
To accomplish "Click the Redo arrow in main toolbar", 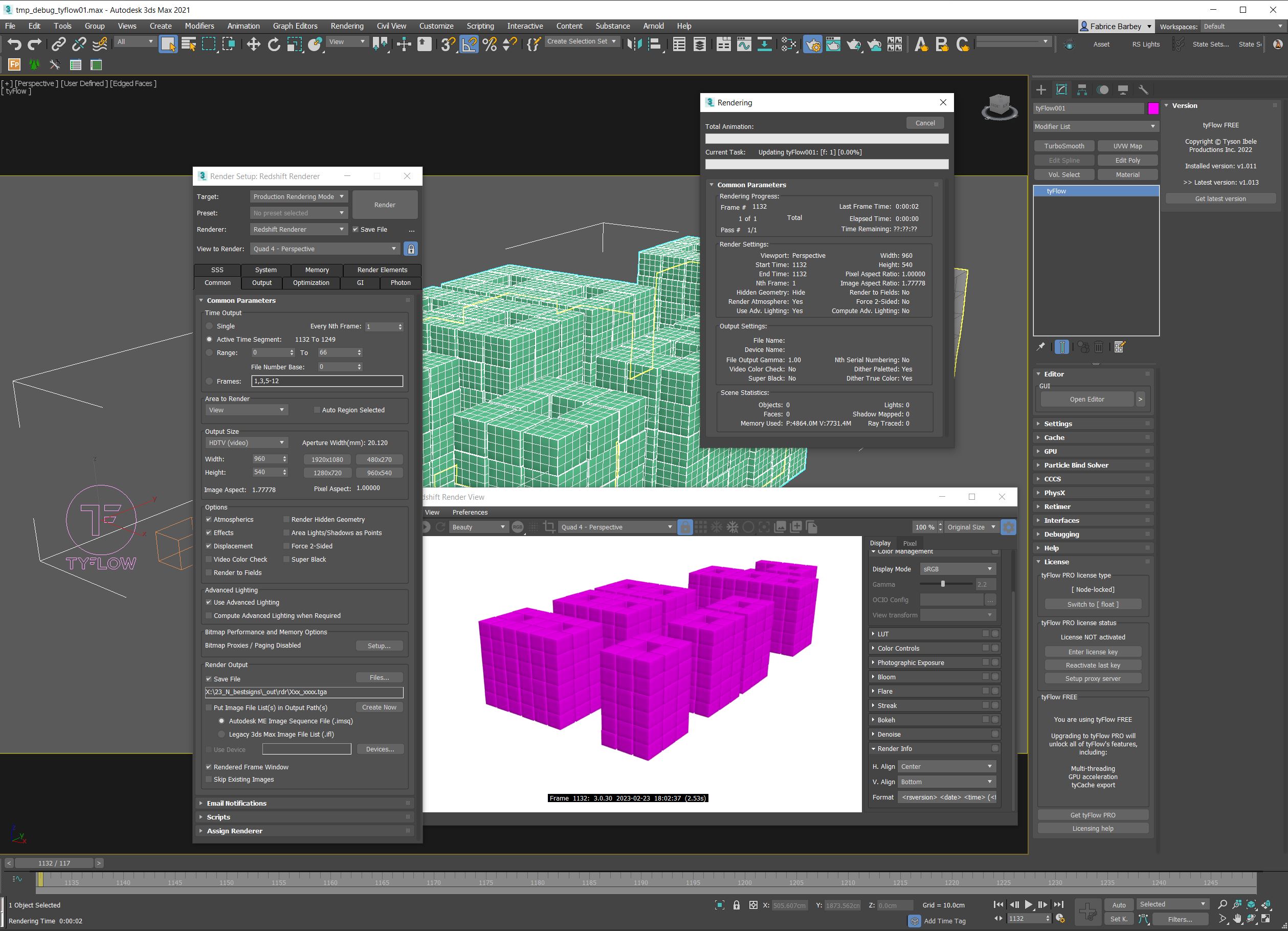I will [x=35, y=45].
